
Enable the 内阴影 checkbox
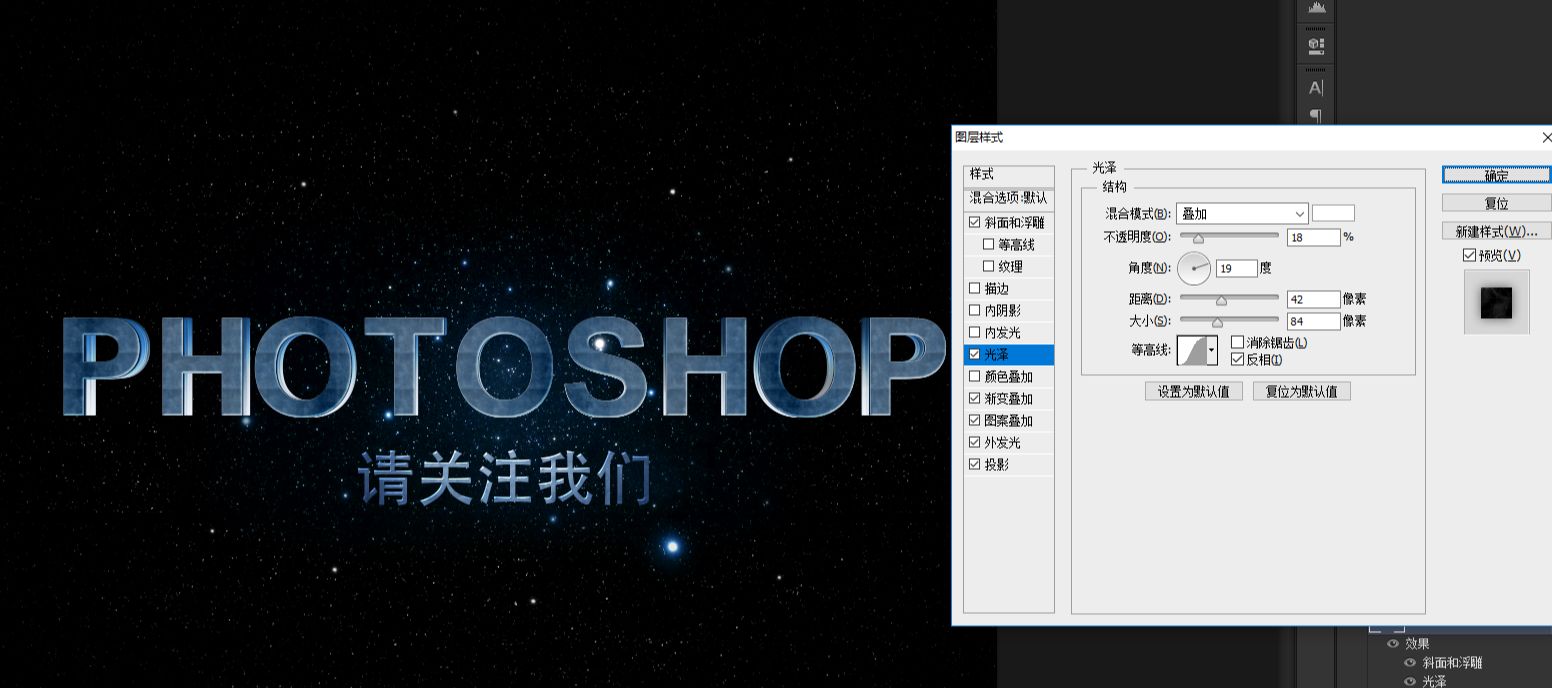975,311
